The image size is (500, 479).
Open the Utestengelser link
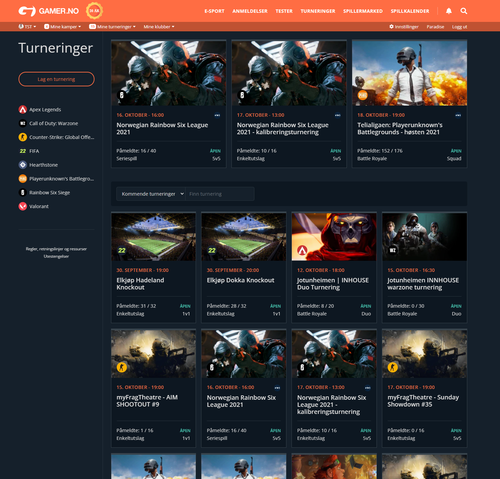[x=56, y=256]
